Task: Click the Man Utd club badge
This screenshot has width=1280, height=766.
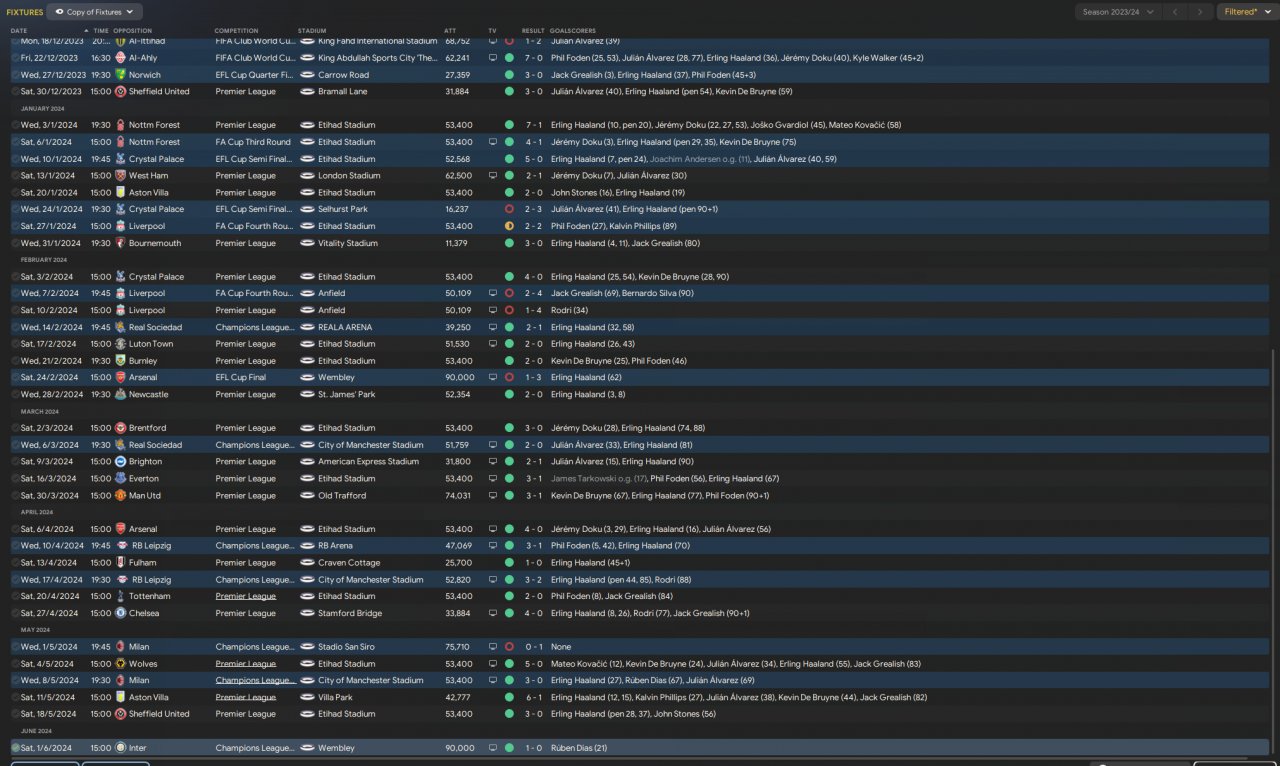Action: click(120, 496)
